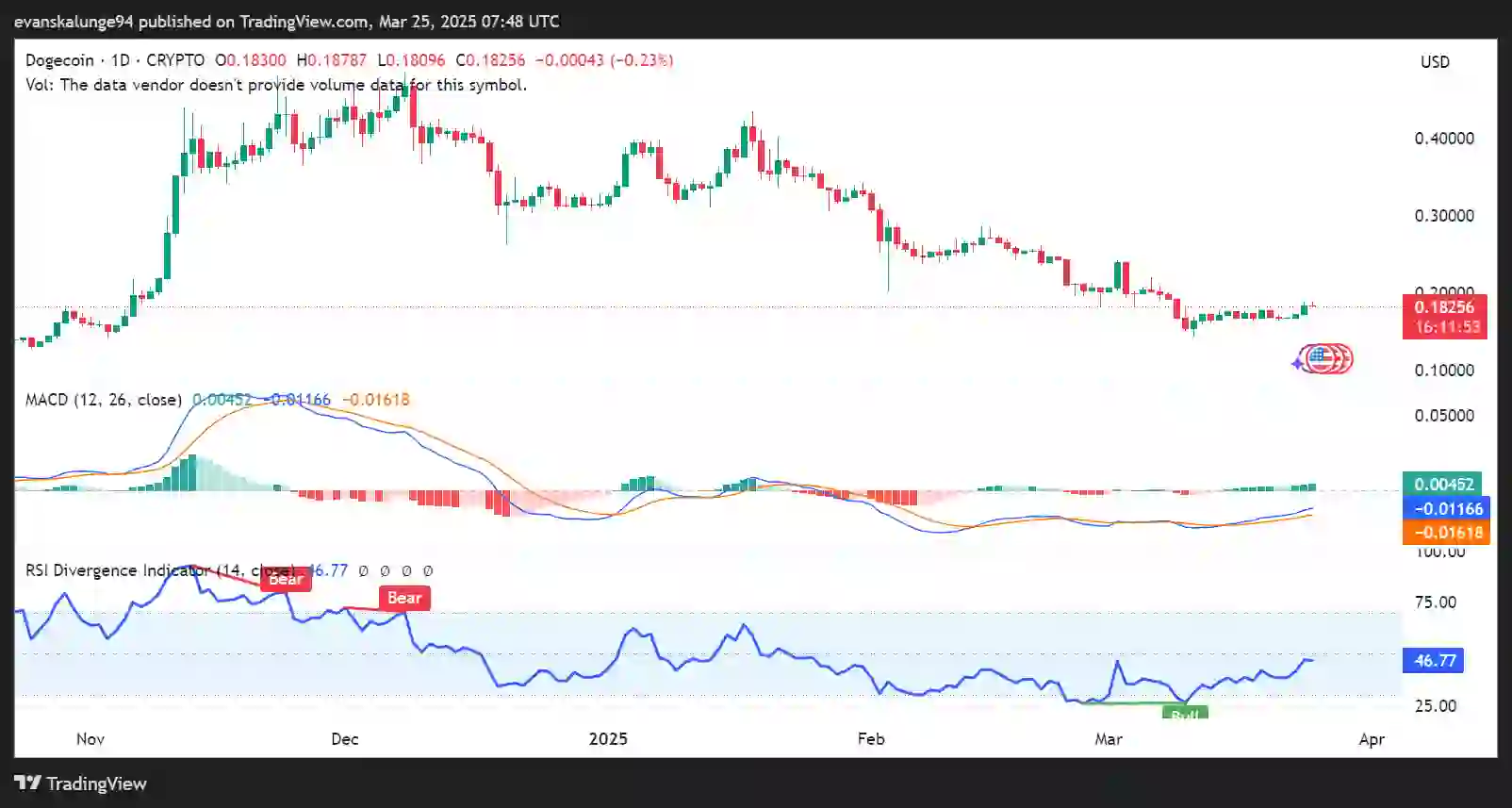Viewport: 1512px width, 808px height.
Task: Click the close value C0.18256
Action: pos(490,60)
